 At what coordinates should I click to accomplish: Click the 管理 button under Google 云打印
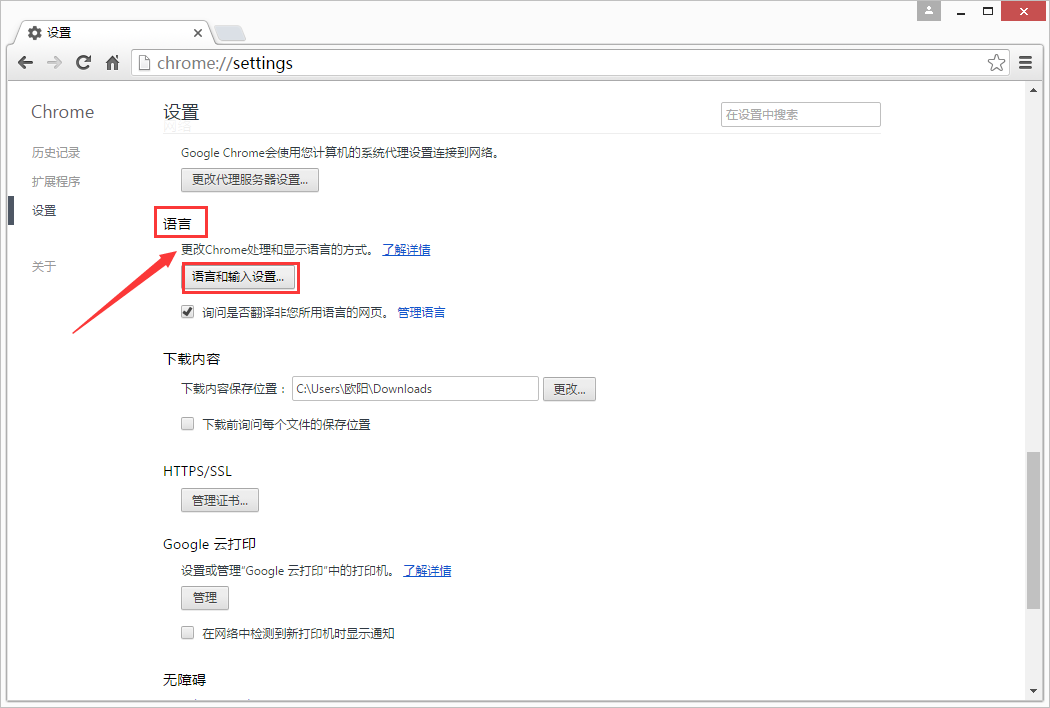(205, 597)
